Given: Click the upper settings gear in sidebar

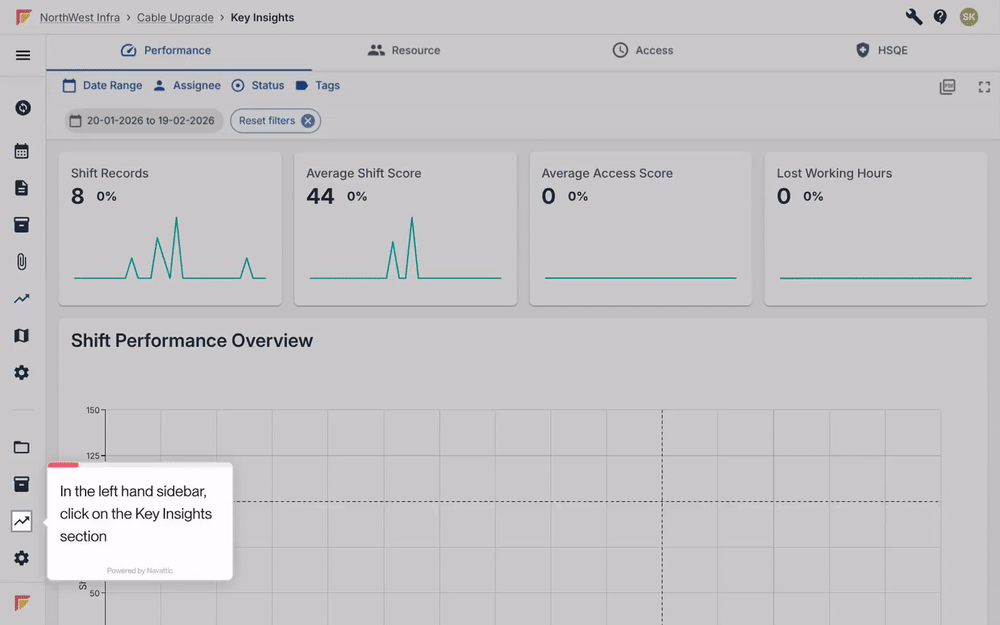Looking at the screenshot, I should [22, 372].
